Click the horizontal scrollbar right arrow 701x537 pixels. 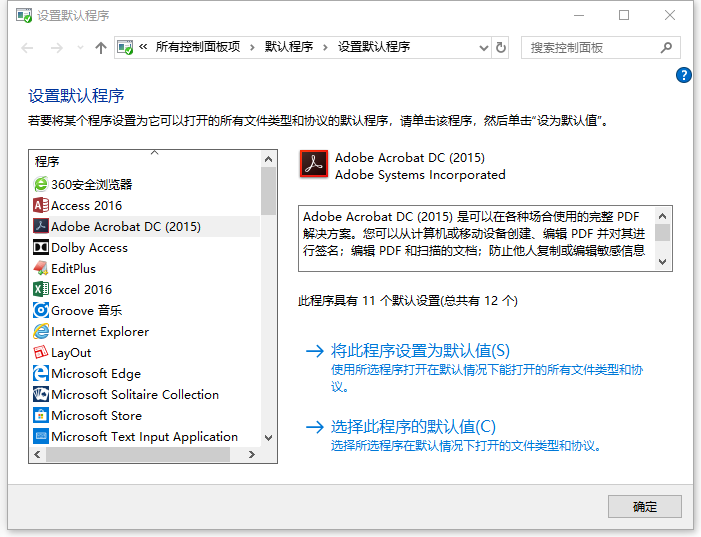252,454
